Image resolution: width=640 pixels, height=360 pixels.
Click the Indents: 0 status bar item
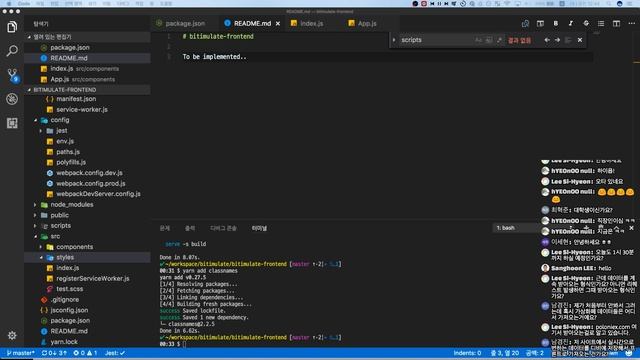click(x=467, y=353)
